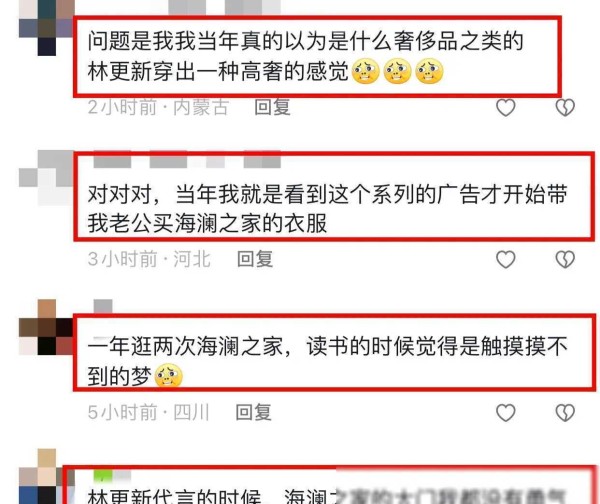Select the comment about 带我老公买海澜之家
Image resolution: width=600 pixels, height=504 pixels.
point(334,196)
